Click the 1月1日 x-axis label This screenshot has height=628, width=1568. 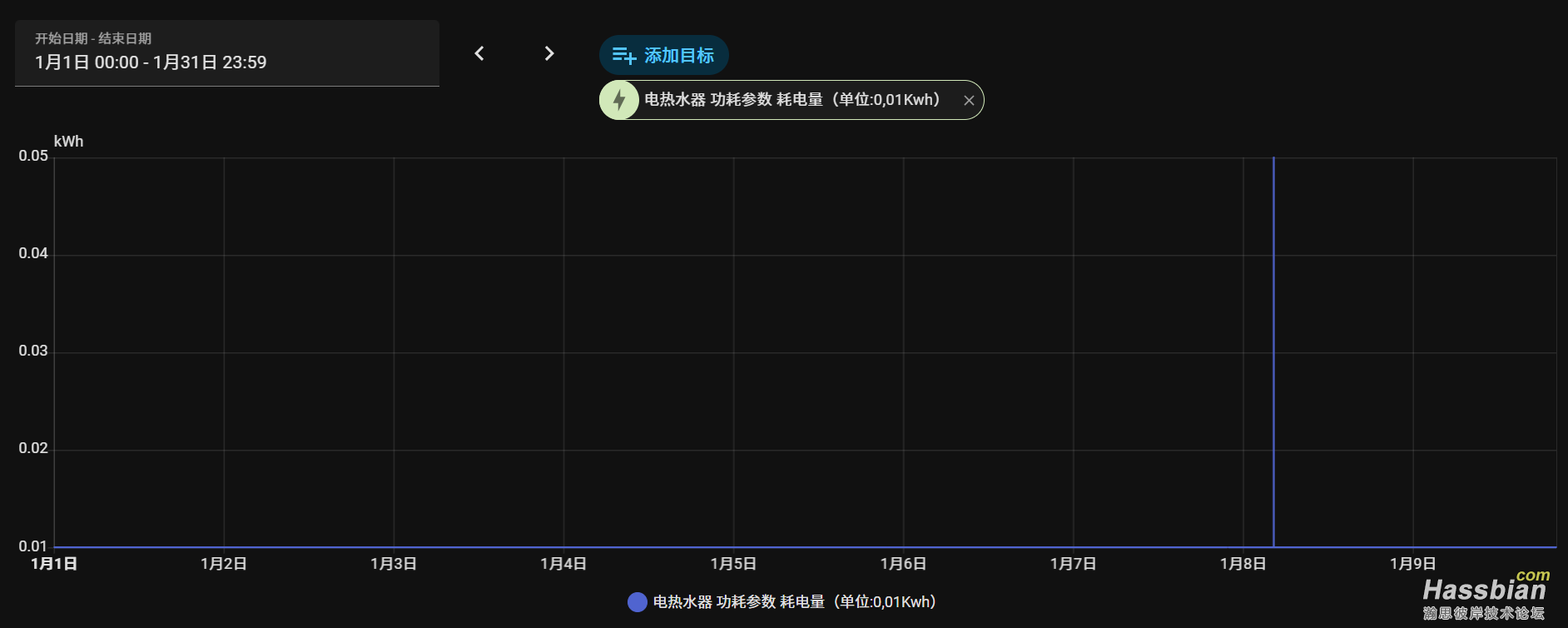pos(54,564)
